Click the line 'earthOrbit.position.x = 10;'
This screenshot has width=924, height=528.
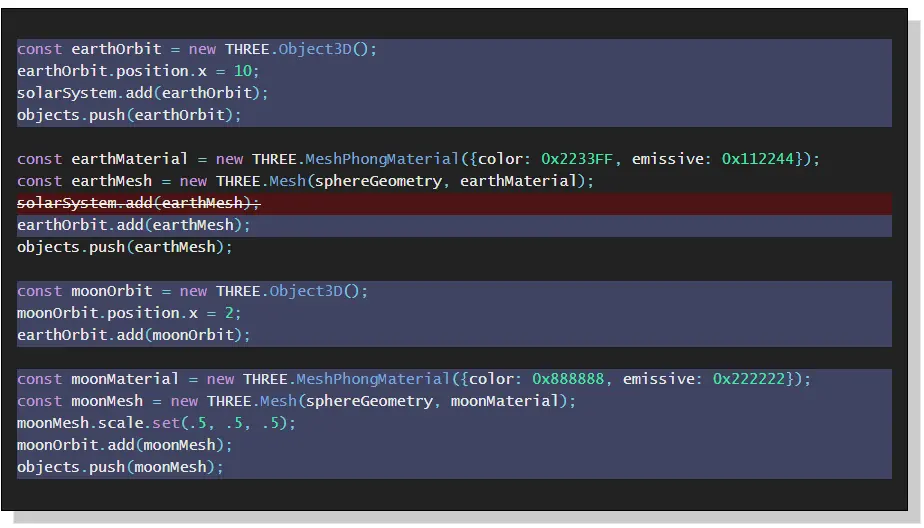(138, 71)
